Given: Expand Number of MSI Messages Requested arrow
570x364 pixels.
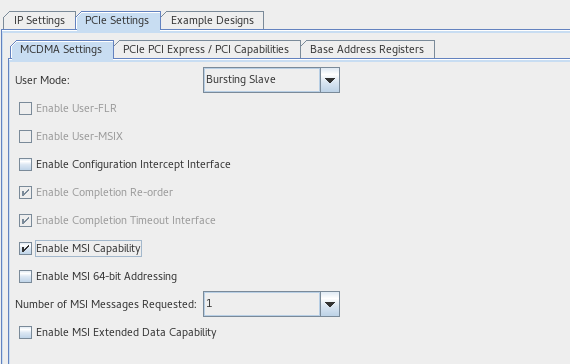Looking at the screenshot, I should point(330,304).
